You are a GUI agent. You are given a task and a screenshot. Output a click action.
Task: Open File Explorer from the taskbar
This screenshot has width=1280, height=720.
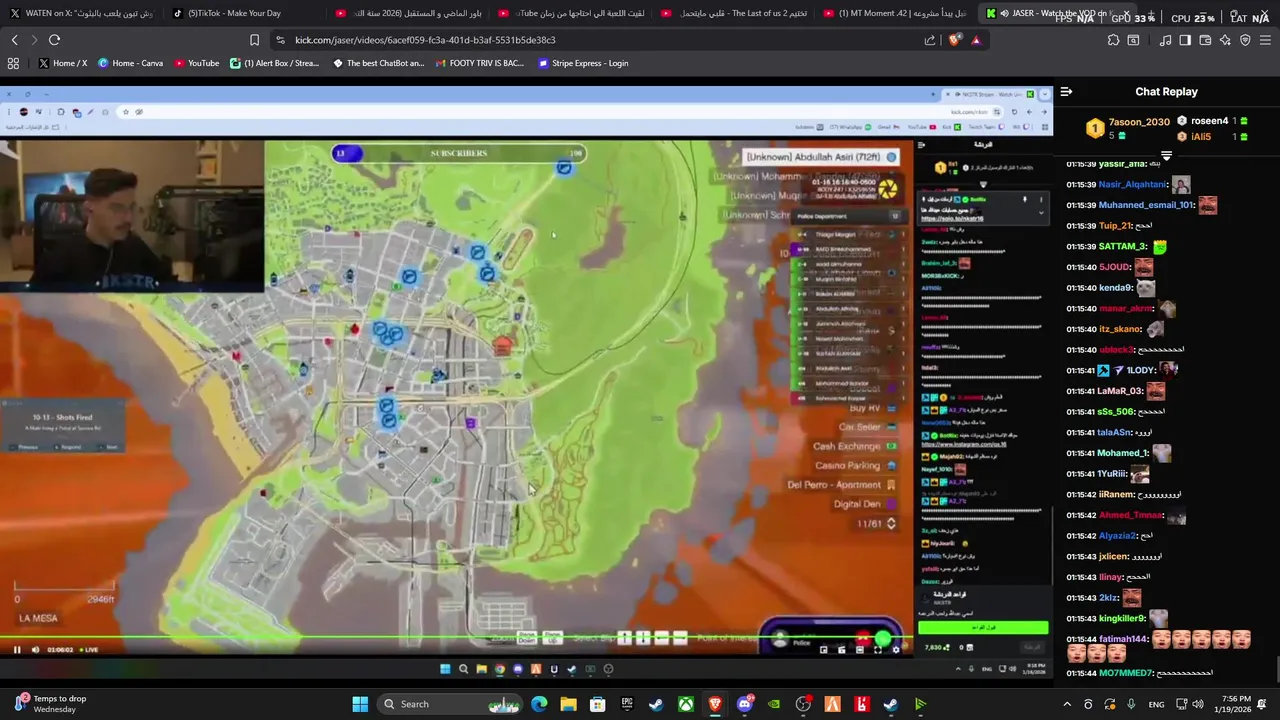(x=568, y=704)
